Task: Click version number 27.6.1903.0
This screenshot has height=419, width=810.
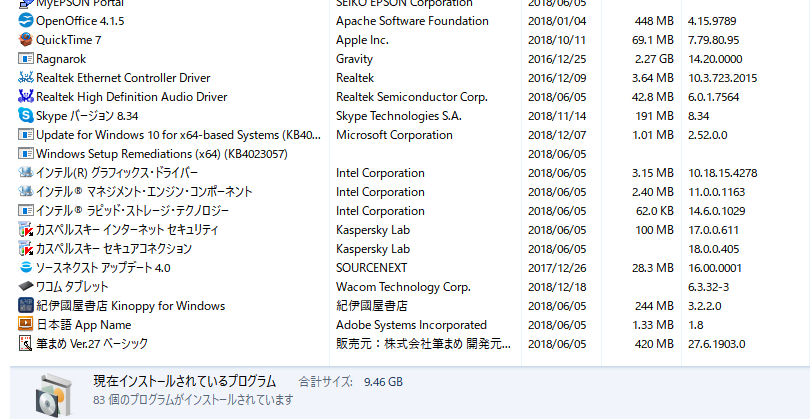Action: (716, 344)
